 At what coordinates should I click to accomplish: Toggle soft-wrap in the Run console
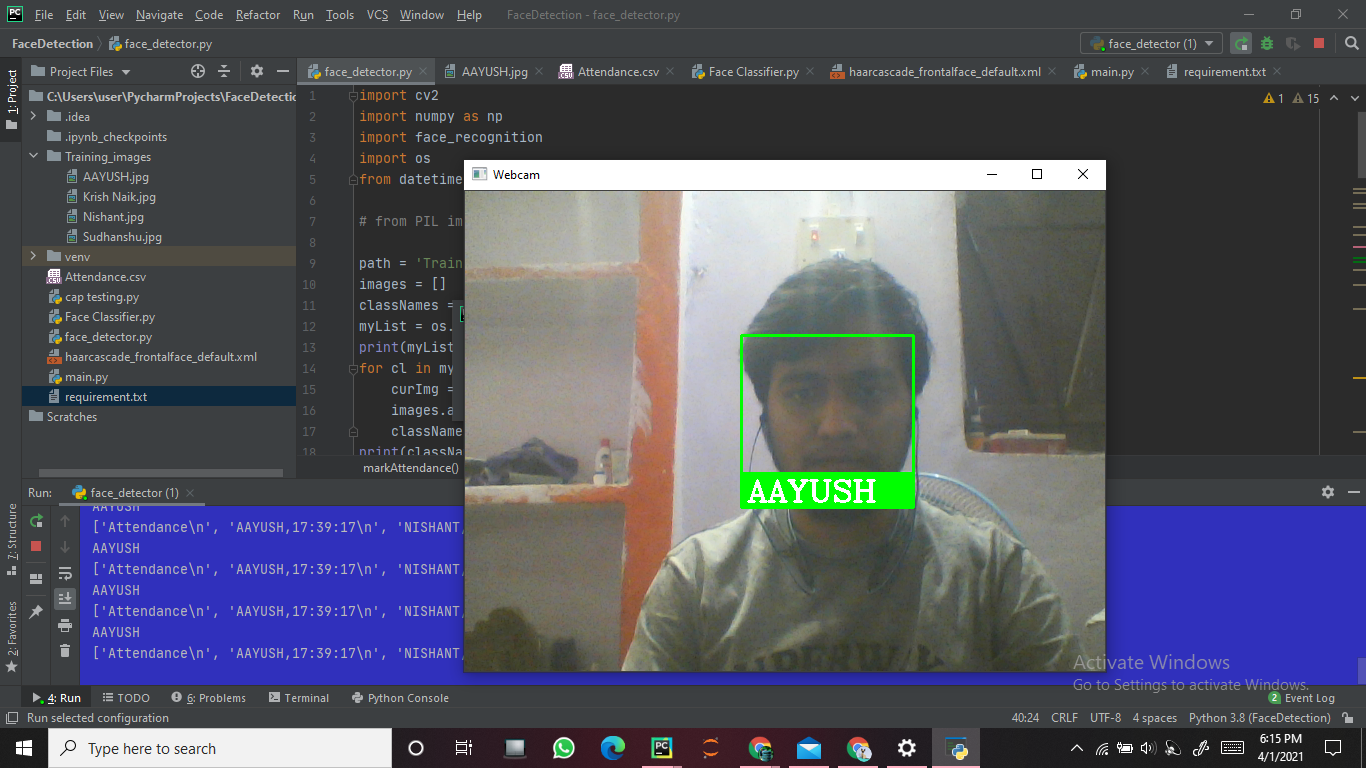(64, 575)
